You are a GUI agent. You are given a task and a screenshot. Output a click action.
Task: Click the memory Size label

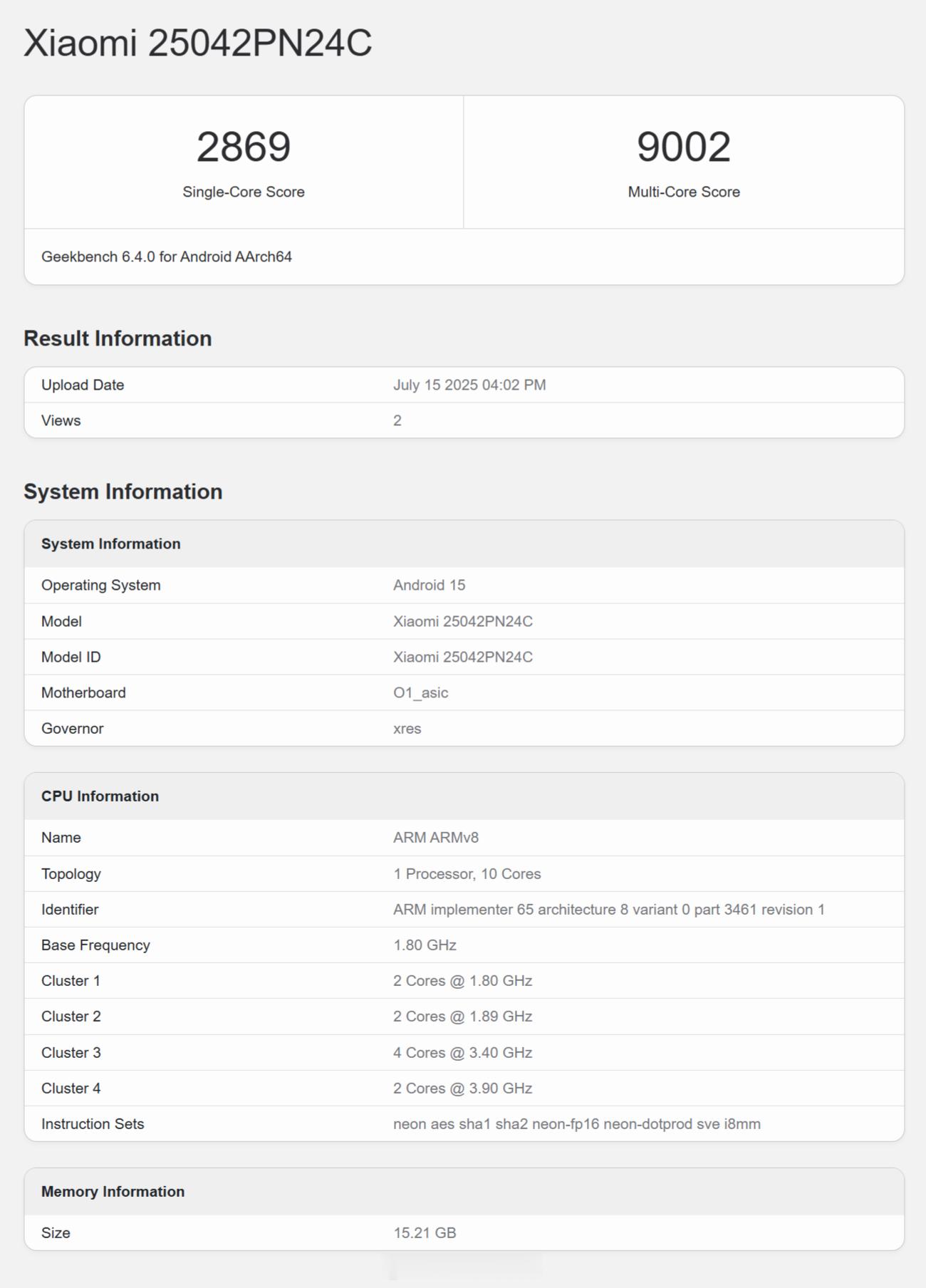[56, 1232]
